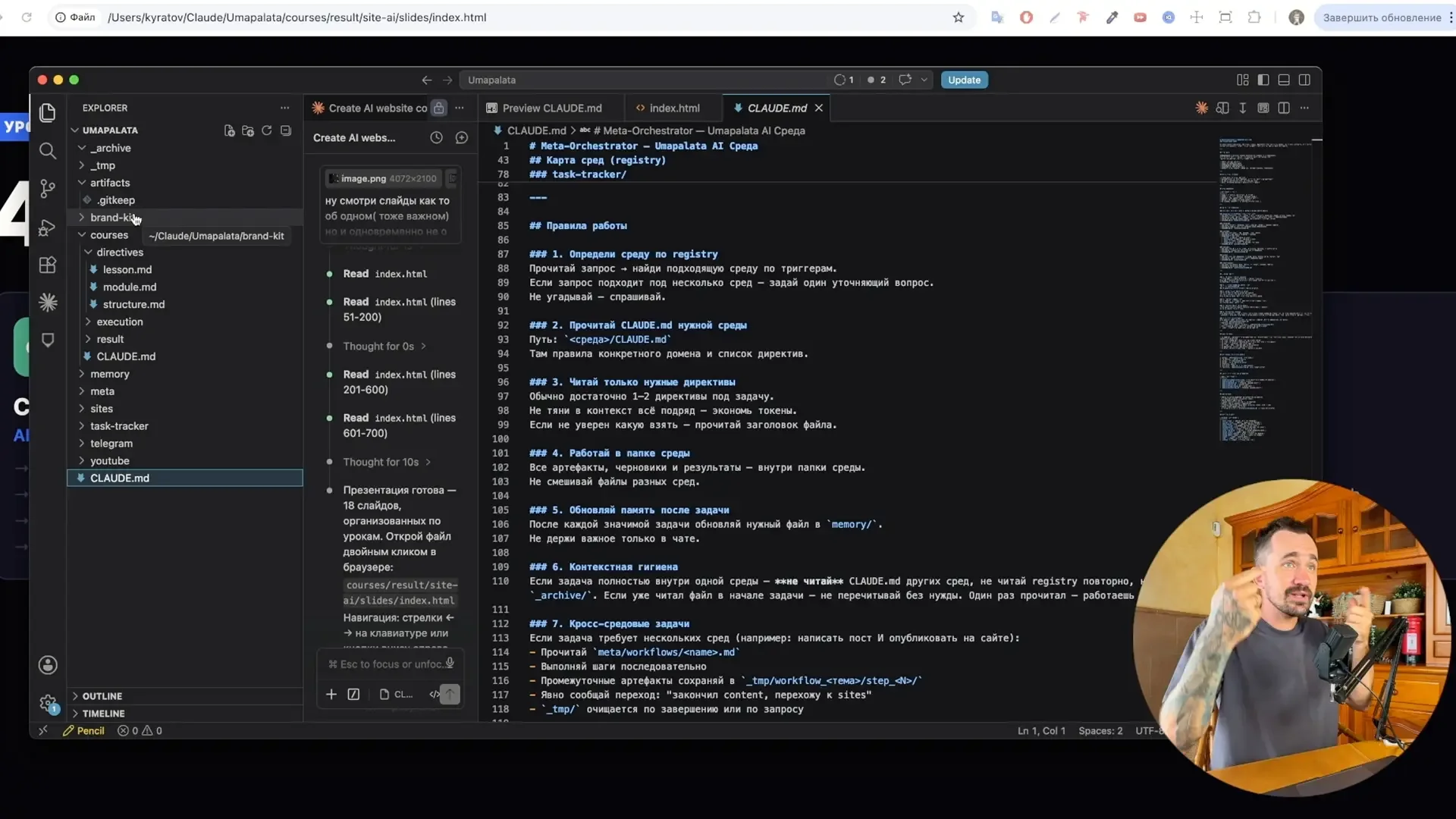Refresh the Explorer file tree
The width and height of the screenshot is (1456, 819).
coord(267,130)
